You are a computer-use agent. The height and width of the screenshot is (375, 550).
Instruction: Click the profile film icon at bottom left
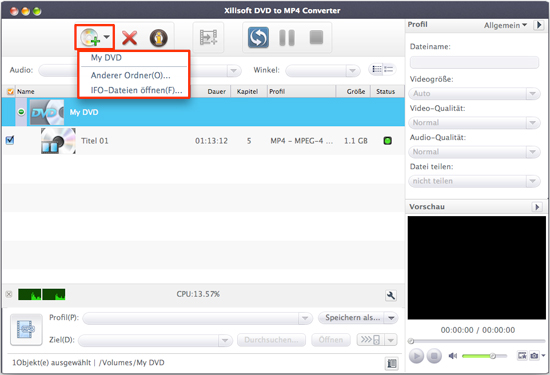tap(26, 330)
